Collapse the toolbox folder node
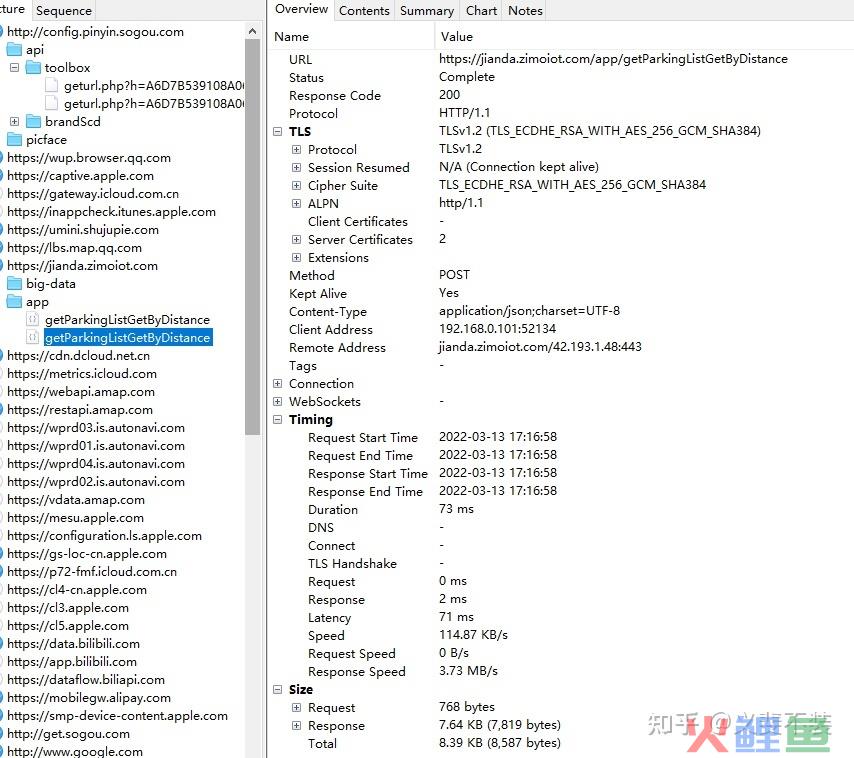 [15, 68]
